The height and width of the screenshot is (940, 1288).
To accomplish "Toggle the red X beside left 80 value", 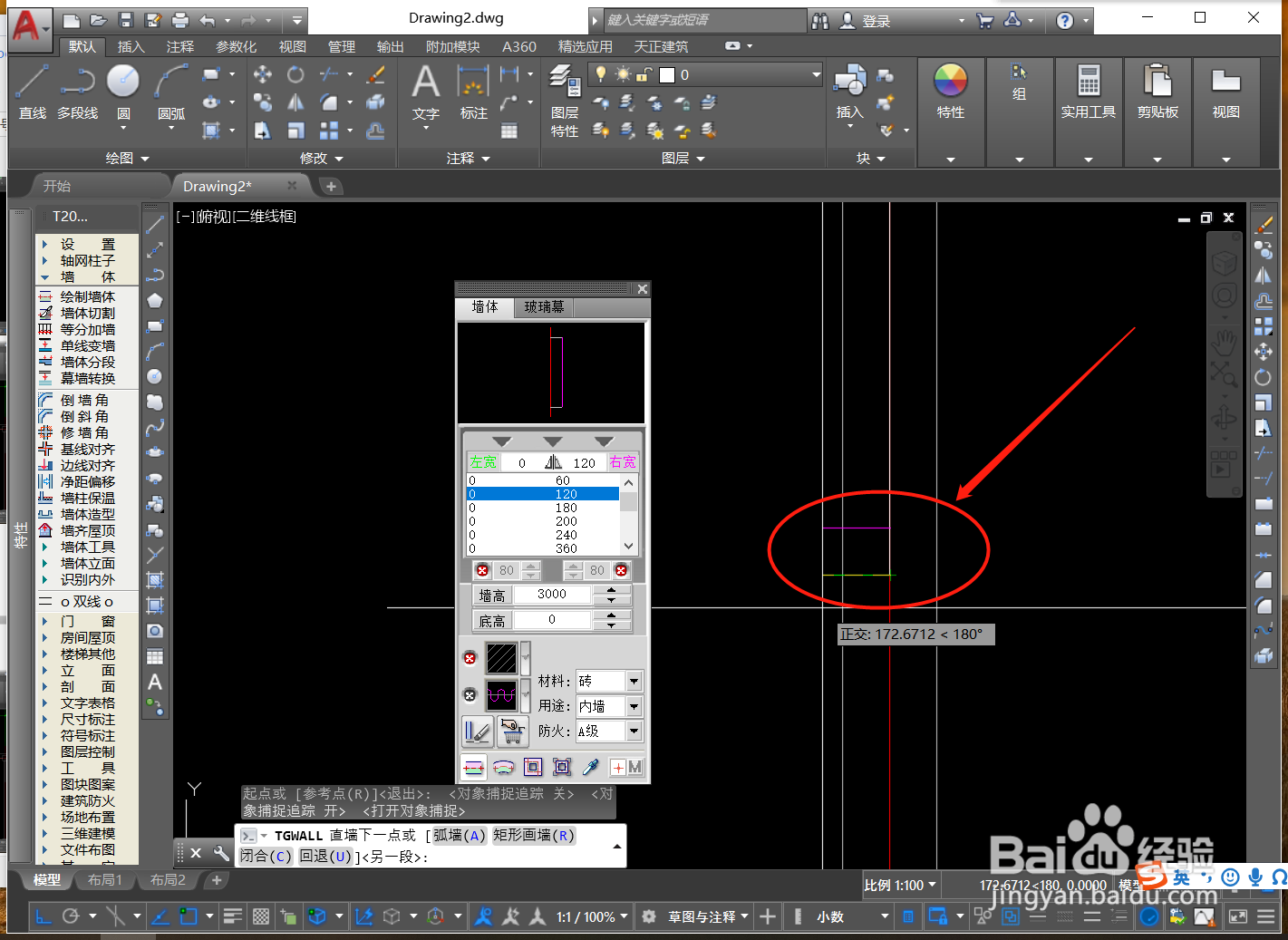I will [x=482, y=570].
